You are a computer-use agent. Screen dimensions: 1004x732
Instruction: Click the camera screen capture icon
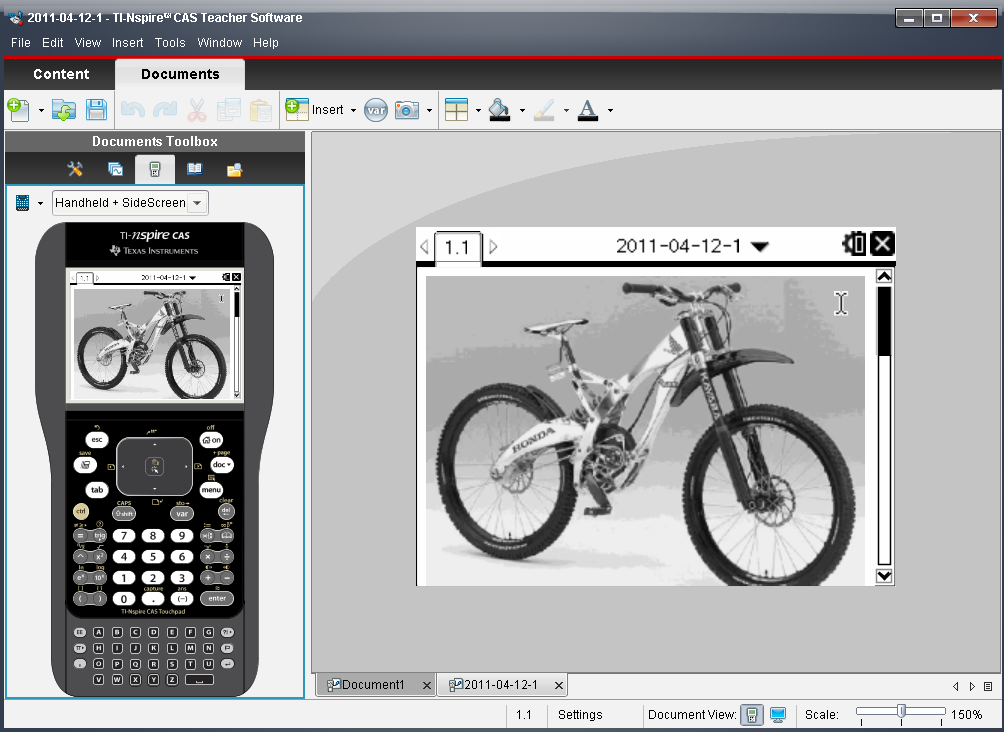pos(407,110)
